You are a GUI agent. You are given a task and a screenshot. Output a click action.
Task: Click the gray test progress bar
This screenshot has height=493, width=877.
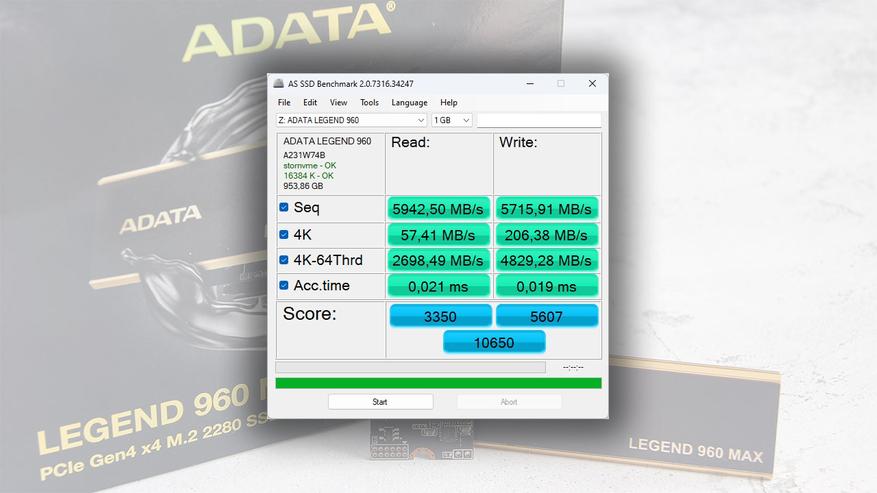coord(411,367)
